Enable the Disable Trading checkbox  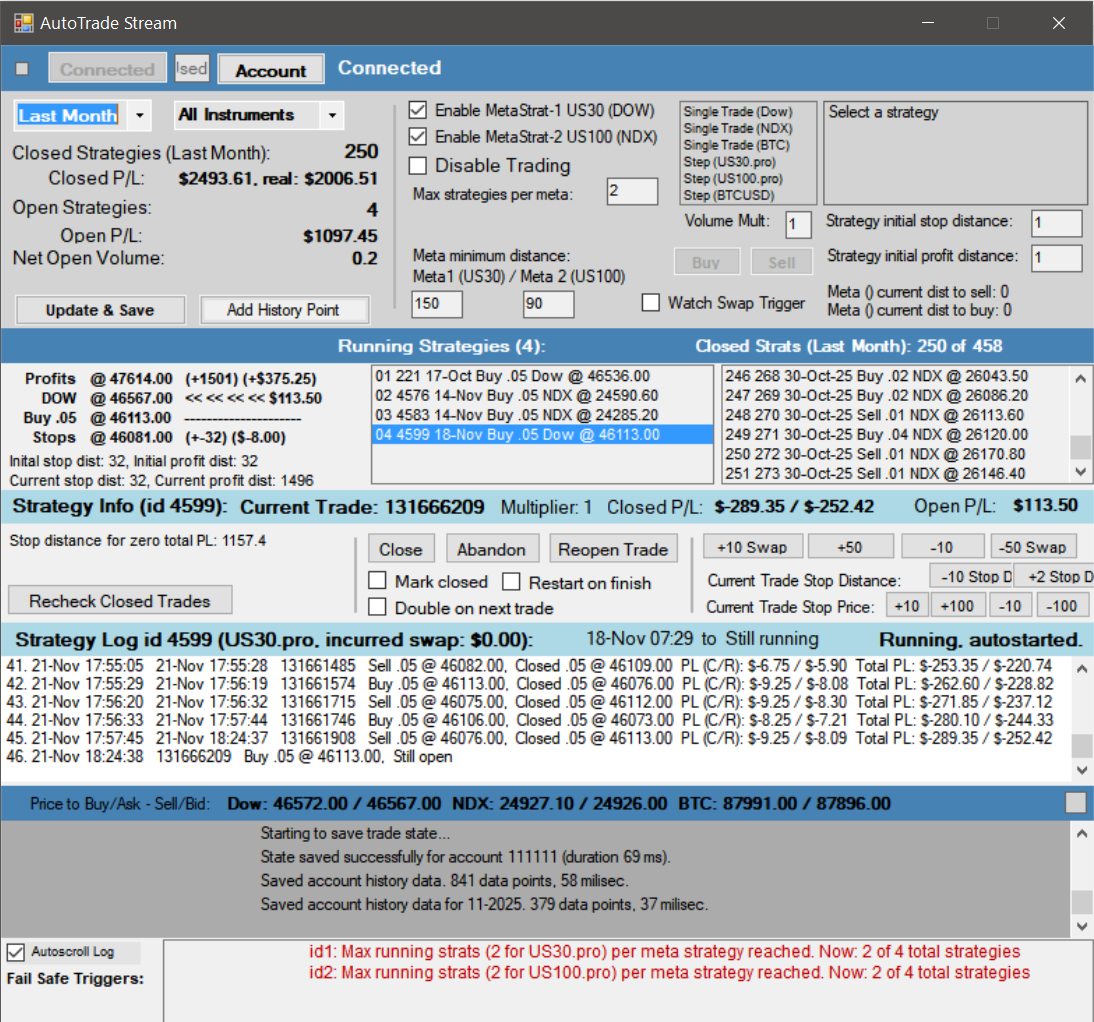click(418, 166)
